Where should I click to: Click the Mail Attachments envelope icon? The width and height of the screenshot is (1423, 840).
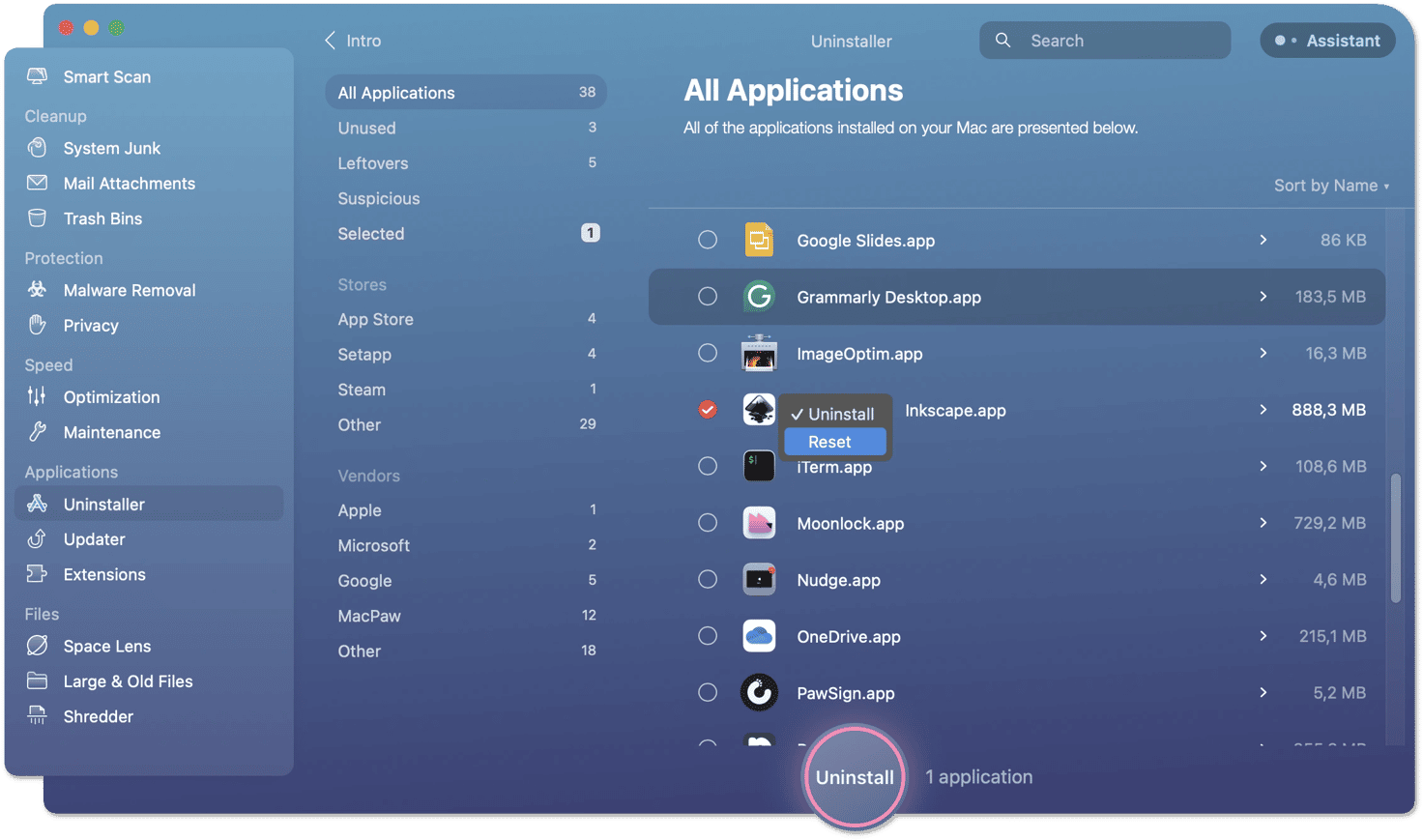(x=37, y=183)
